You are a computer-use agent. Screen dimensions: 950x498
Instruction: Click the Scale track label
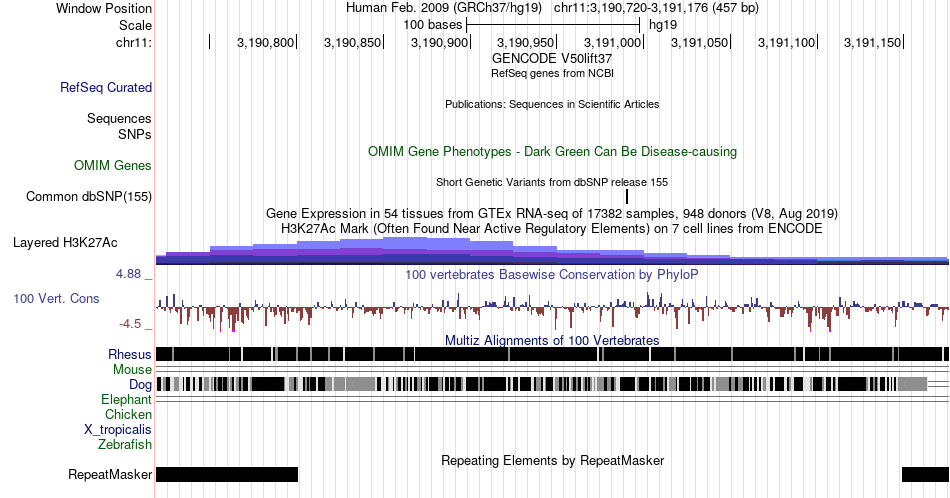pyautogui.click(x=135, y=25)
